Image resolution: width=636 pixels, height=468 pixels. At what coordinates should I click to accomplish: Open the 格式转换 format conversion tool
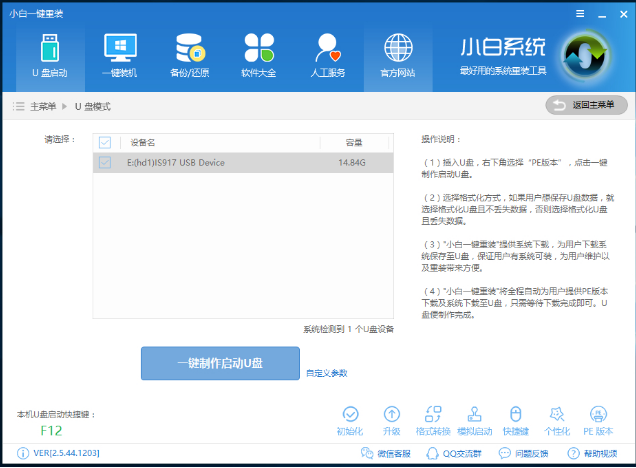coord(433,421)
